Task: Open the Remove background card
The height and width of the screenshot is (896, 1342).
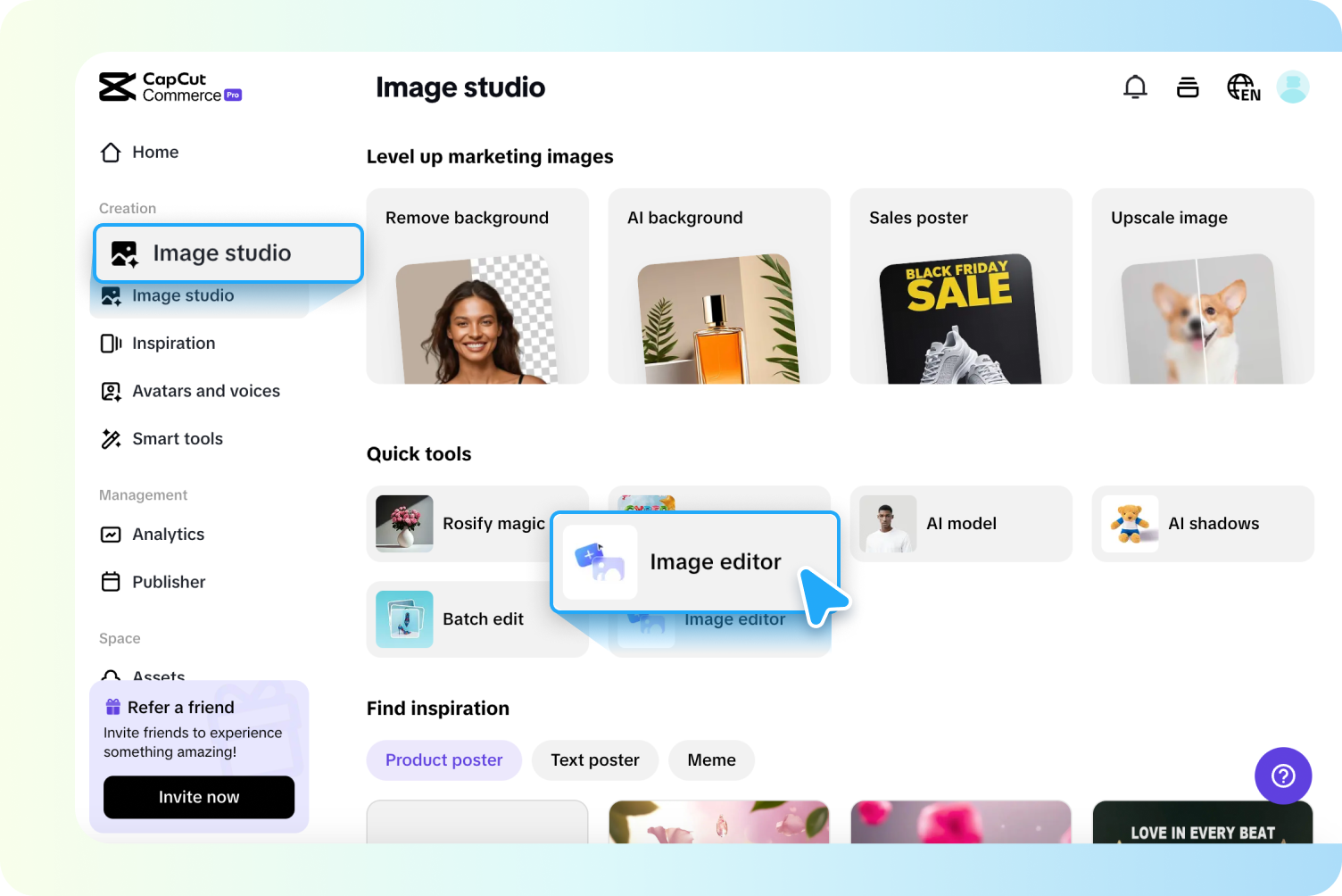Action: pyautogui.click(x=477, y=286)
